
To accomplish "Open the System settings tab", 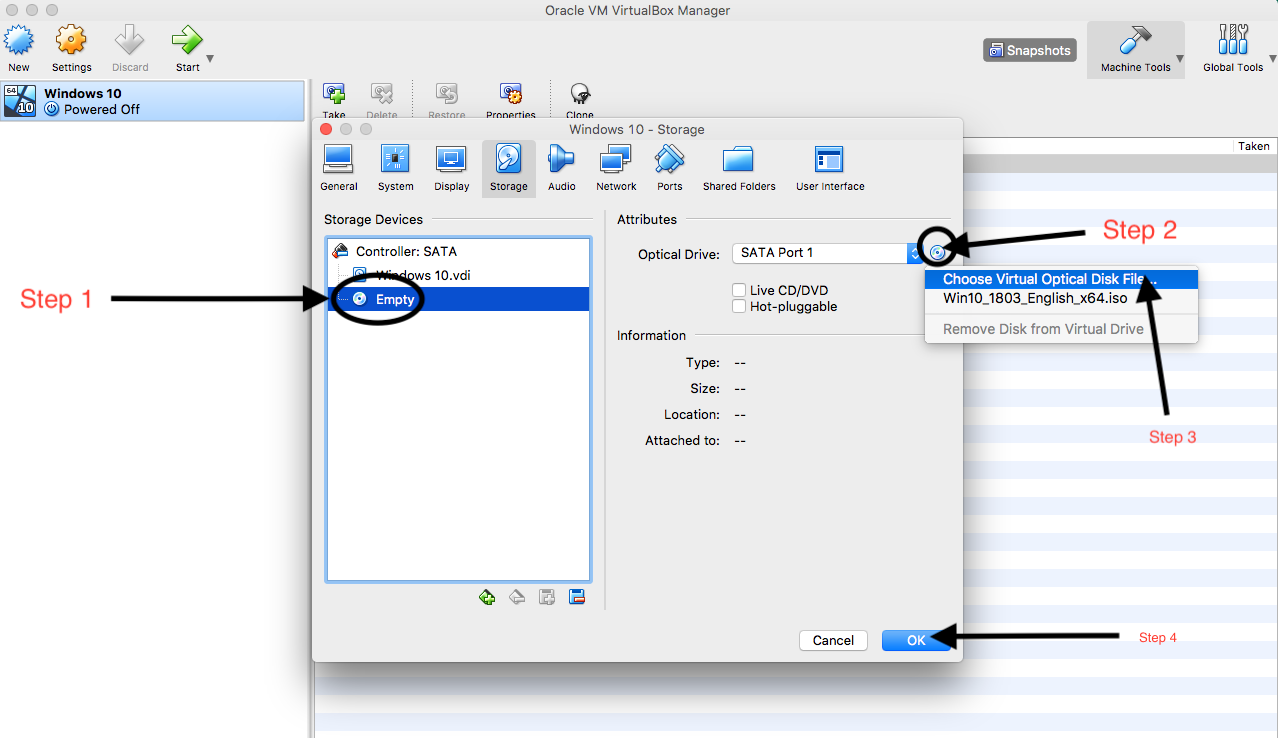I will [x=396, y=168].
